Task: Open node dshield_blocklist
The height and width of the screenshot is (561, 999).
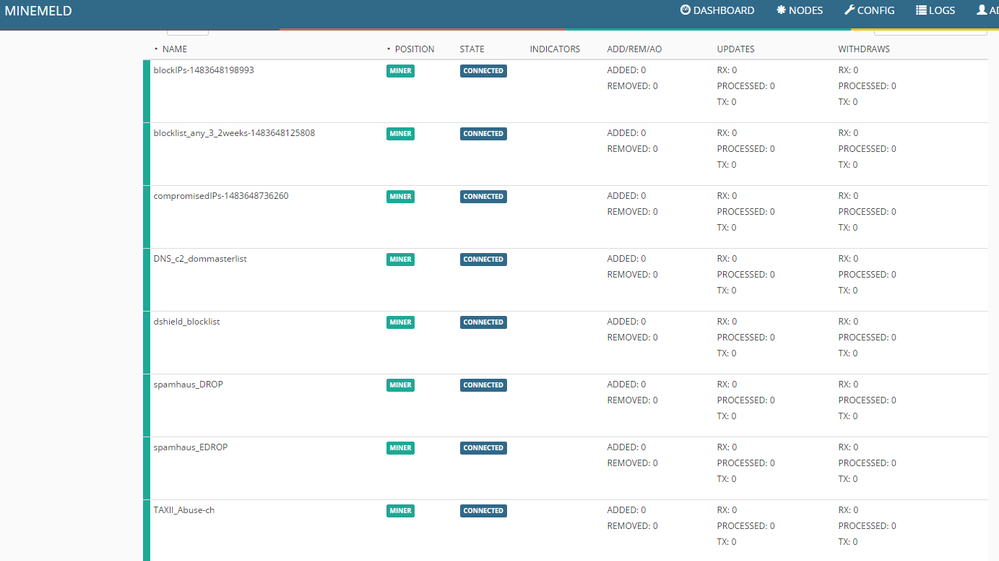Action: (186, 322)
